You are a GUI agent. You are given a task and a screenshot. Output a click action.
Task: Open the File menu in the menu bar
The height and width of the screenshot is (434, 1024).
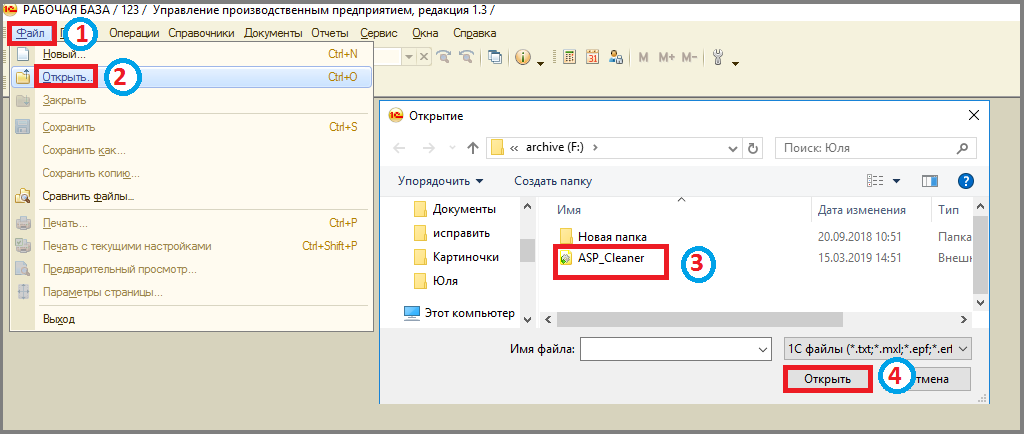[x=31, y=33]
